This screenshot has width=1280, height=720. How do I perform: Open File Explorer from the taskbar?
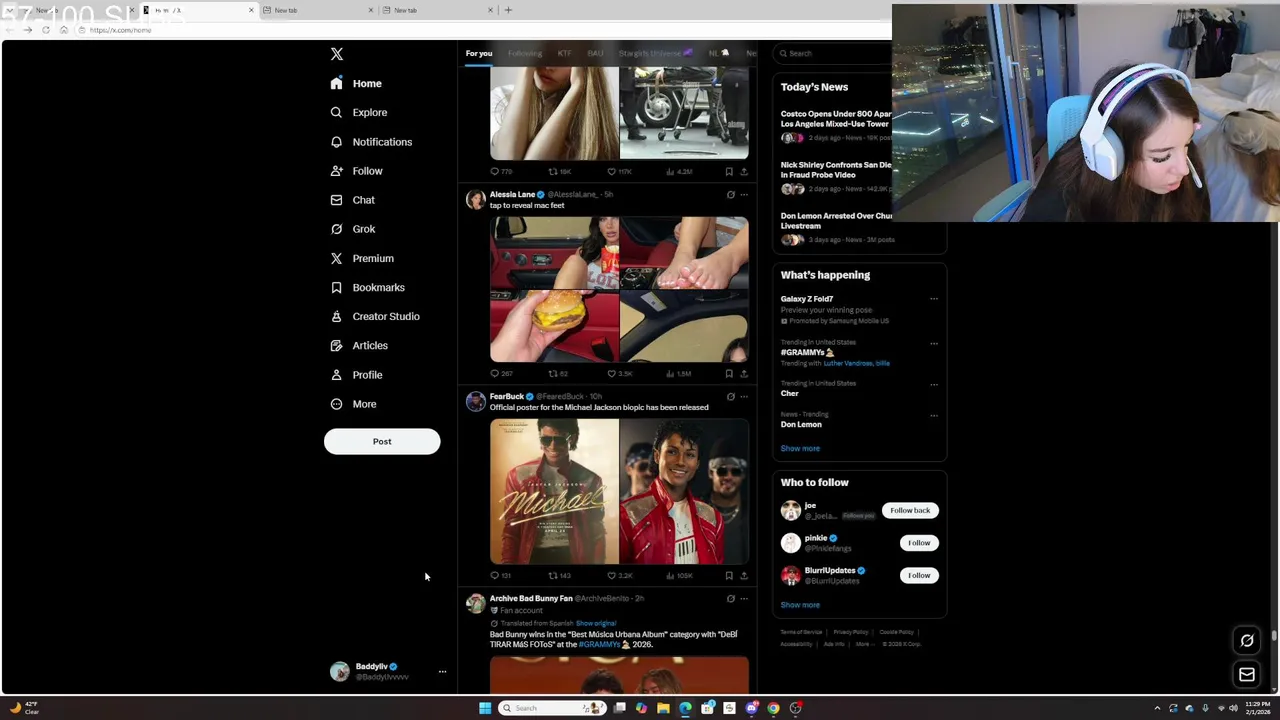(x=663, y=708)
